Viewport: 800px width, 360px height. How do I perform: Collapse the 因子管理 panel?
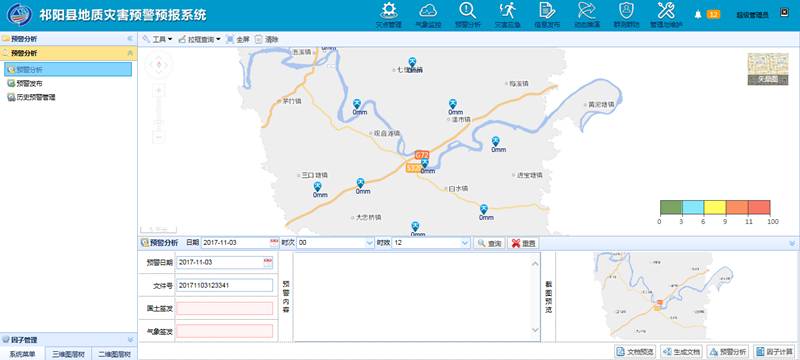point(130,340)
